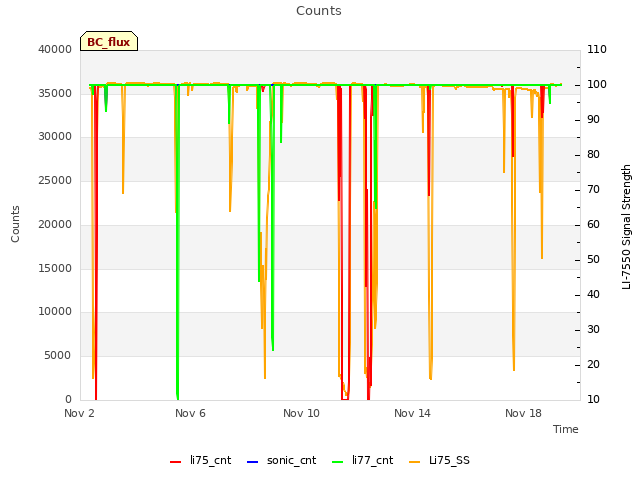
Task: Click the left Counts axis label
Action: pos(15,224)
